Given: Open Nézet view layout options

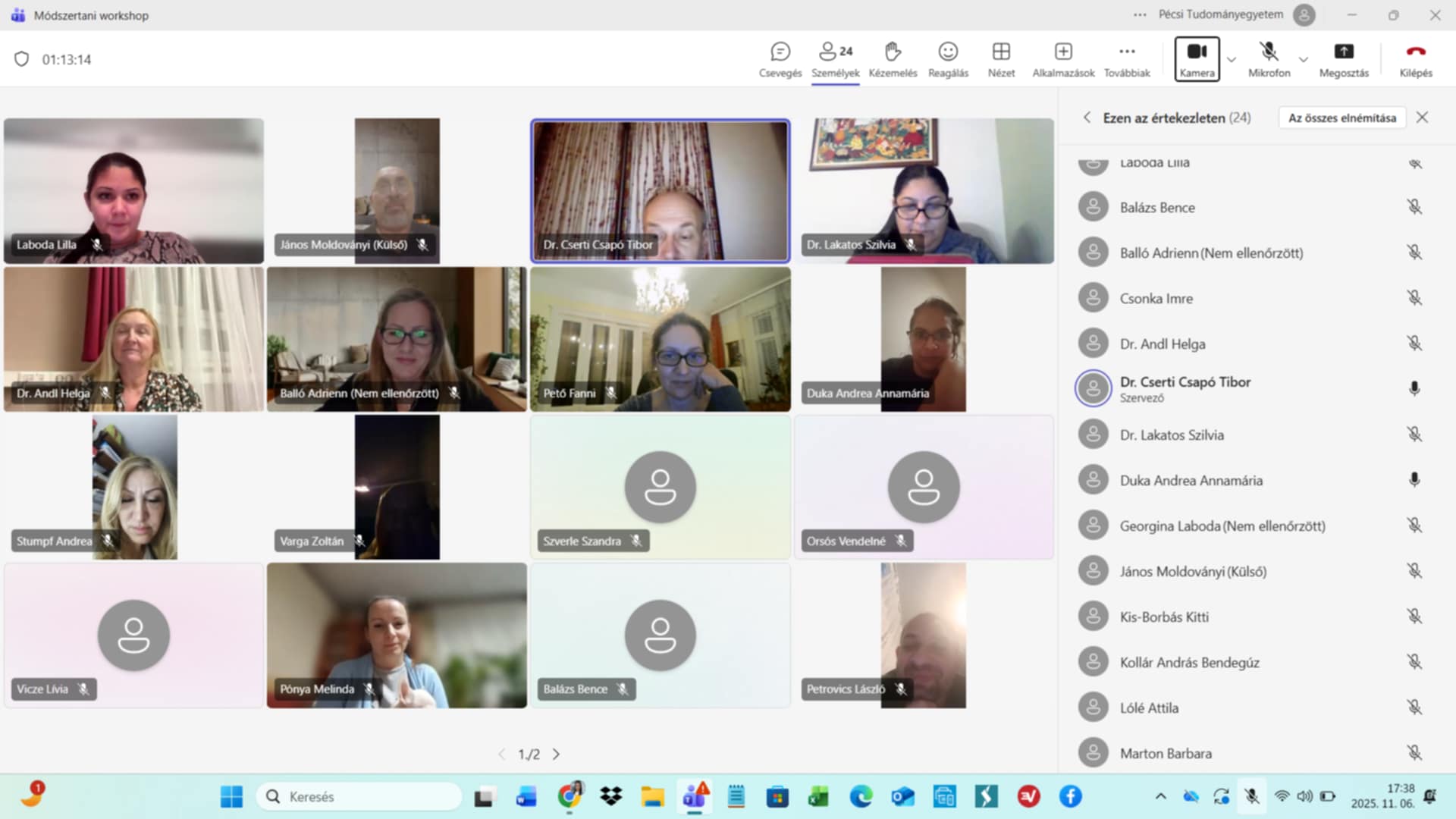Looking at the screenshot, I should (x=1001, y=58).
